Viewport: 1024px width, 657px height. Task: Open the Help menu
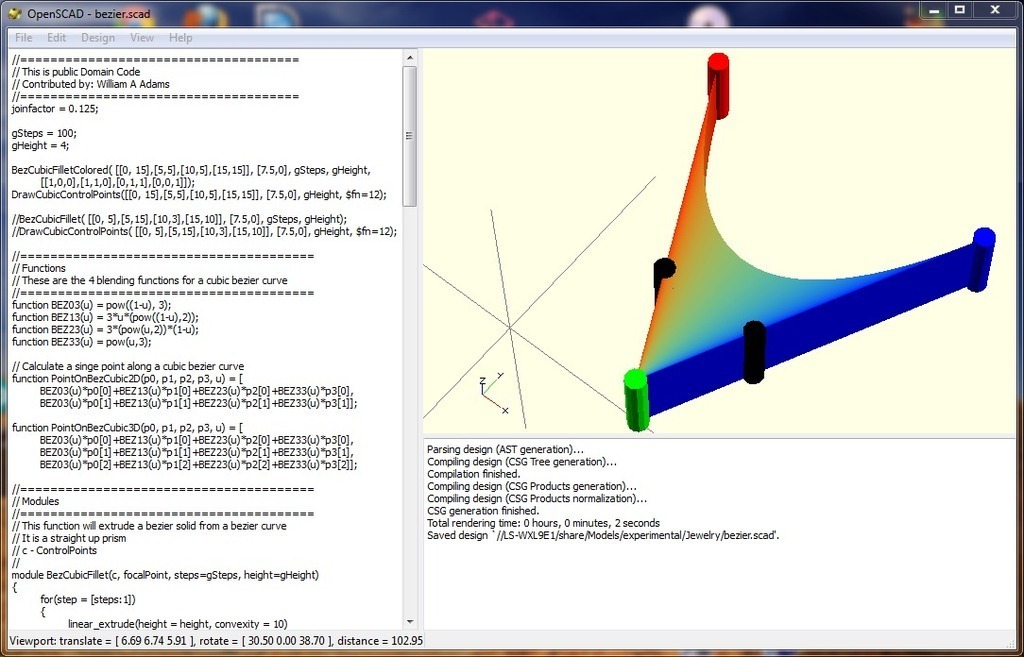(180, 38)
